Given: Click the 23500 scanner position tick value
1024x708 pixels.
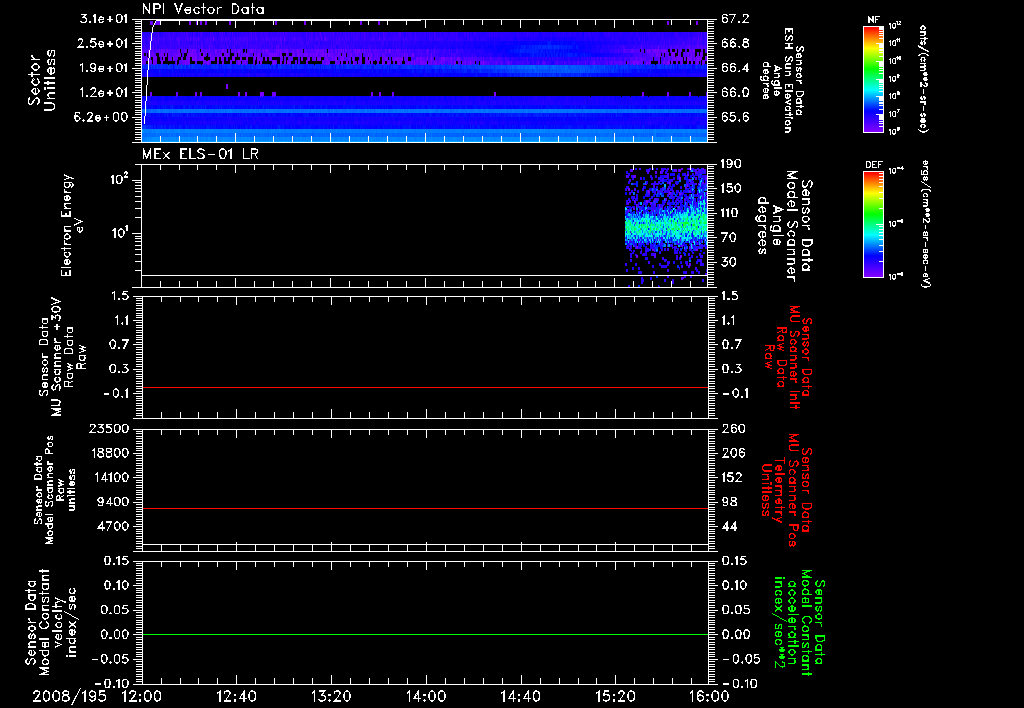Looking at the screenshot, I should (x=109, y=429).
